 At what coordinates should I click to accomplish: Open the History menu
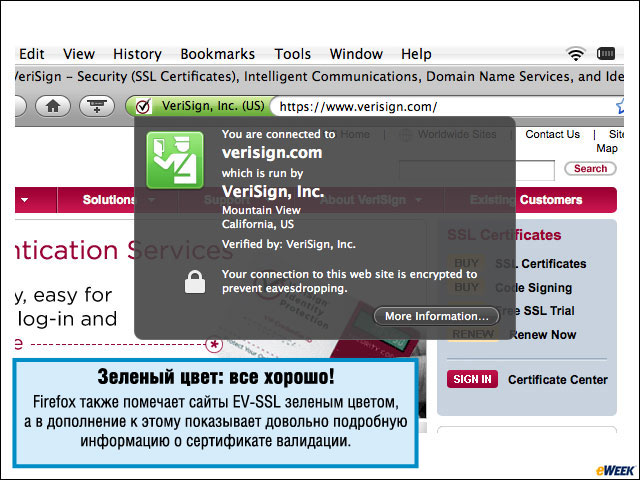137,54
